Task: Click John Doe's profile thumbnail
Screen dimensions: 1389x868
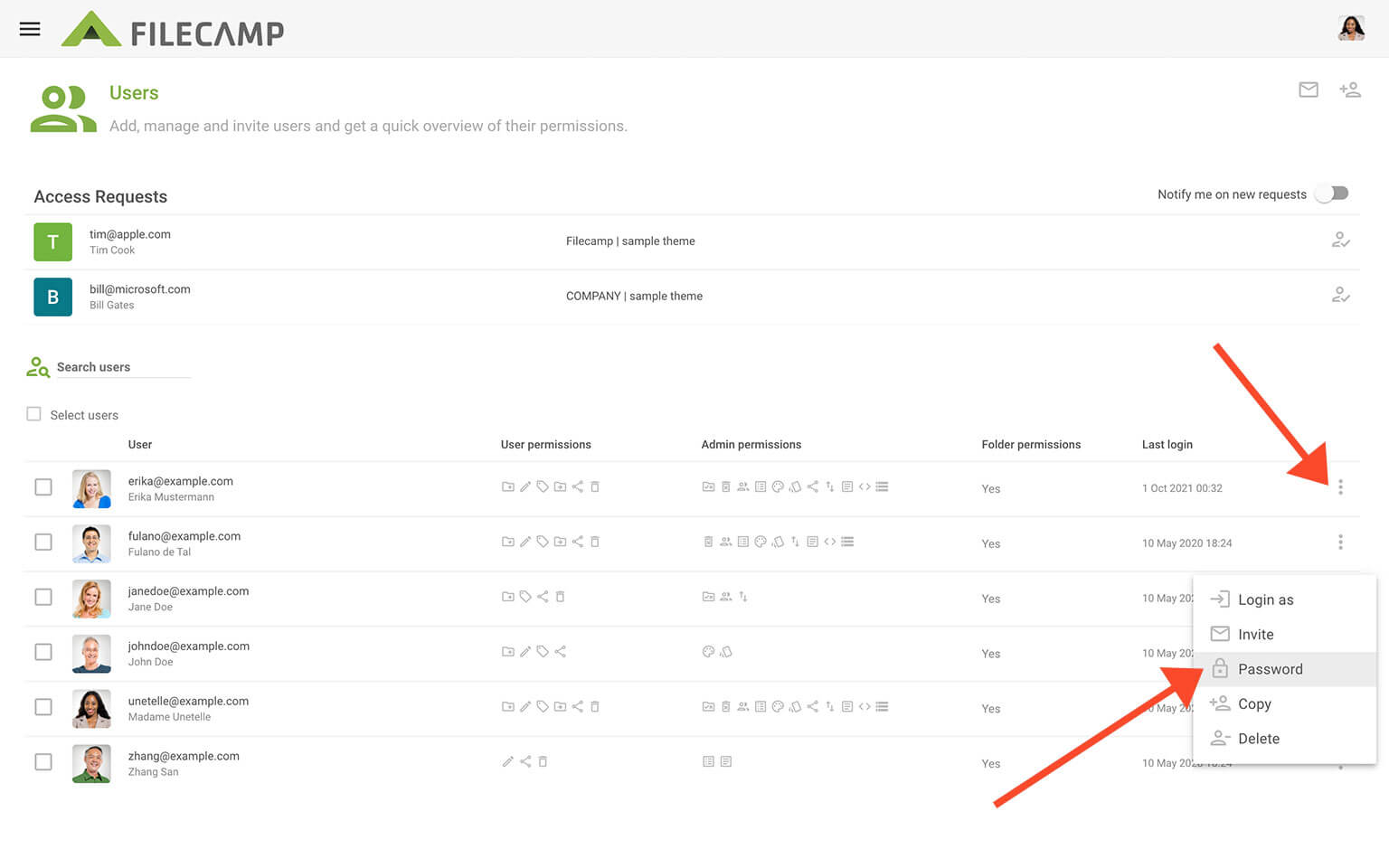Action: [x=91, y=653]
